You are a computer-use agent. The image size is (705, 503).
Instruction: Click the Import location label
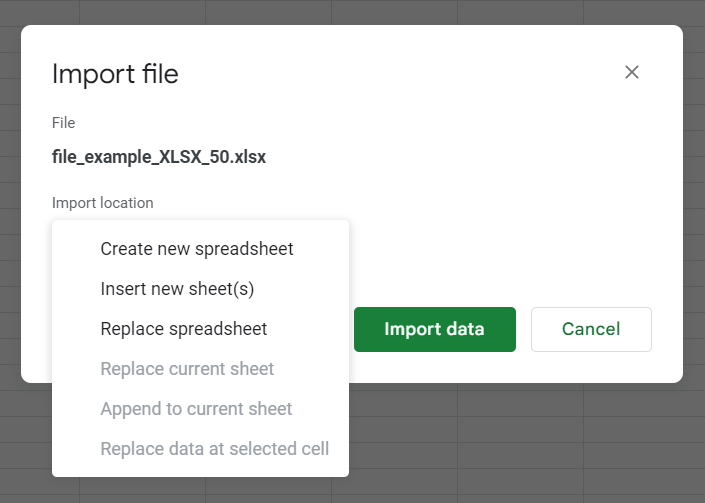103,203
